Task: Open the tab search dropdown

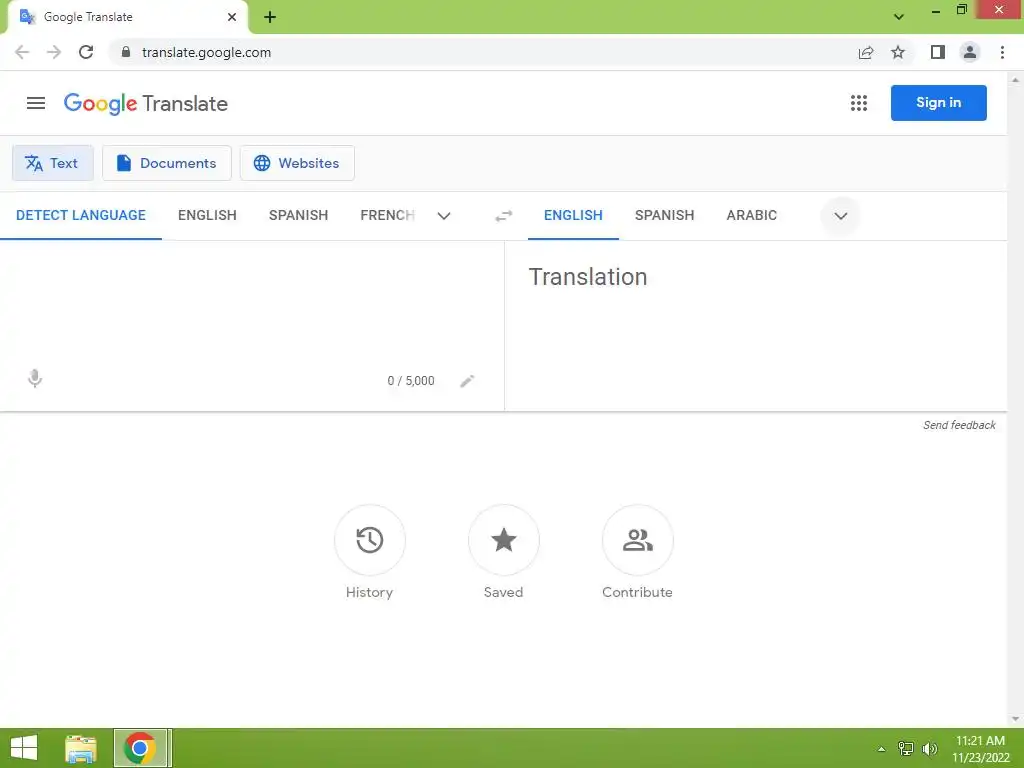Action: point(899,17)
